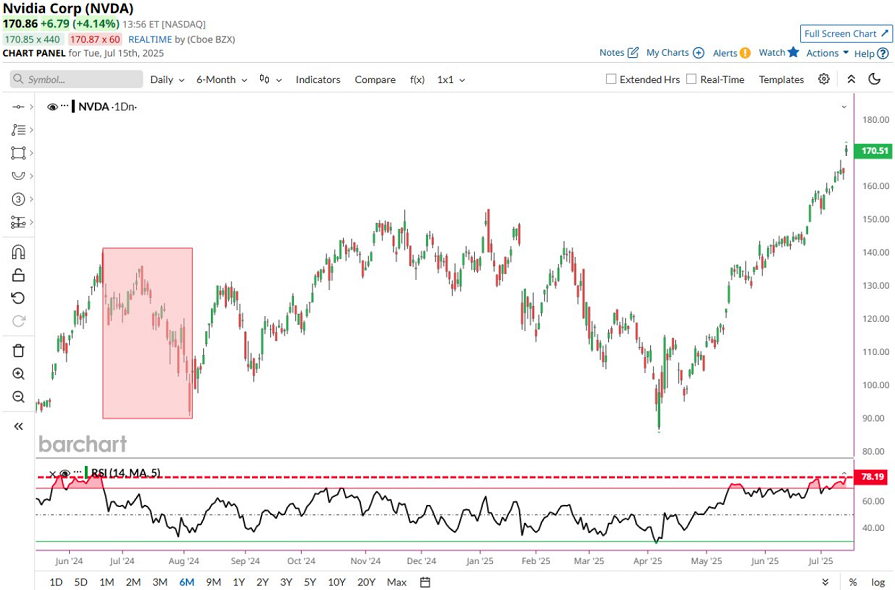
Task: Select the measurement projection tool
Action: 18,222
